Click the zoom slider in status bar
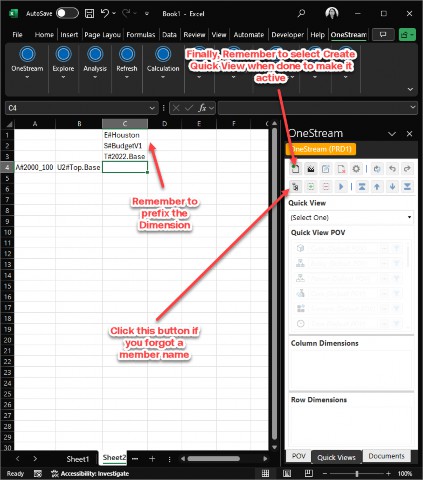 [x=357, y=473]
